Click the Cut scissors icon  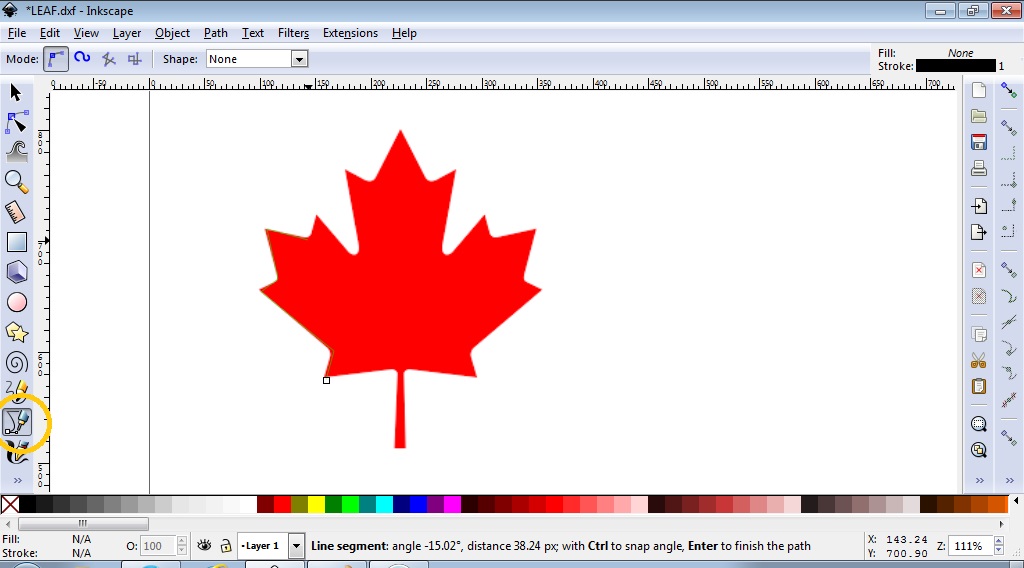(978, 360)
